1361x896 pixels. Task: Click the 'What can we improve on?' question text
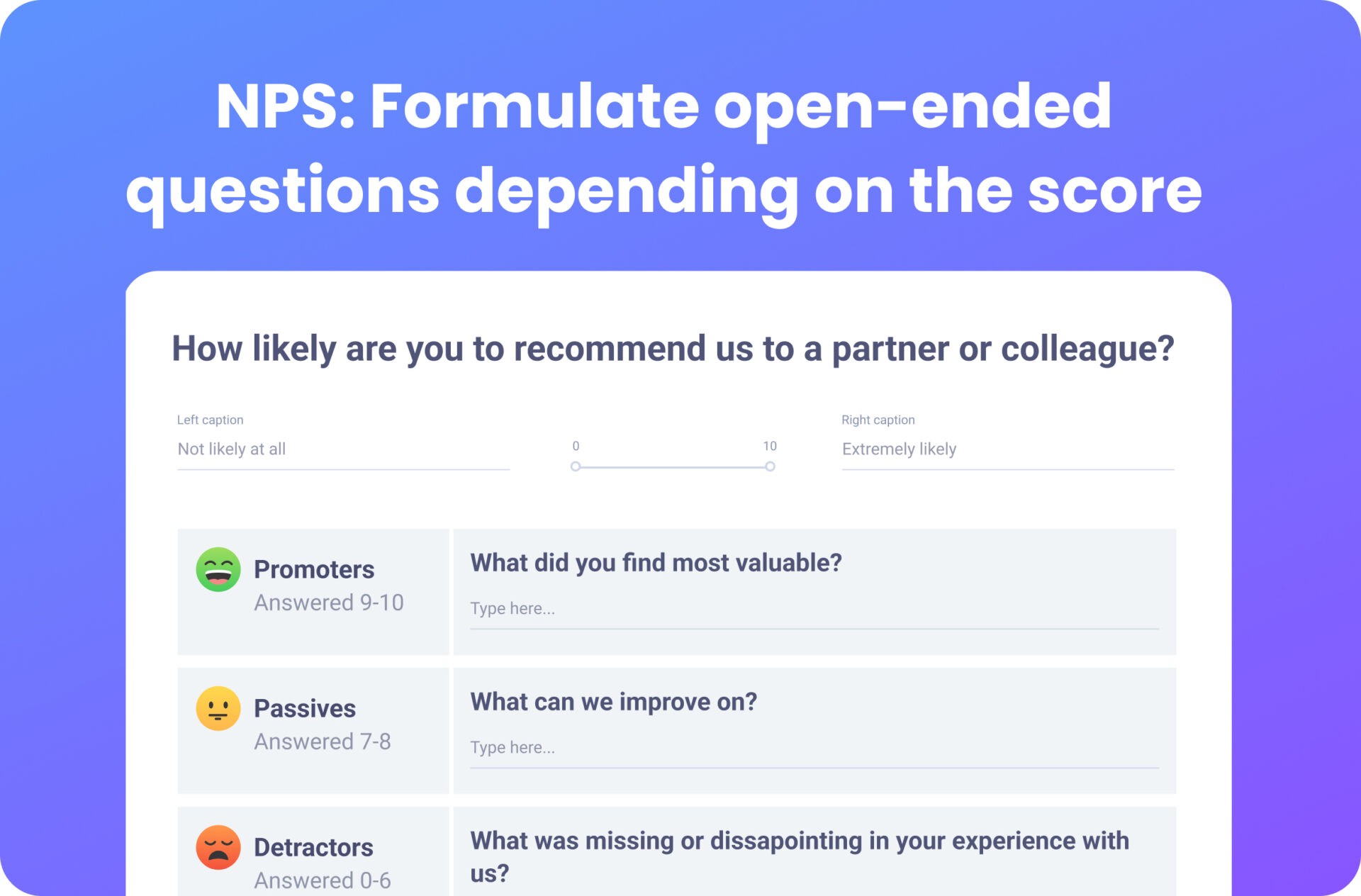point(614,702)
